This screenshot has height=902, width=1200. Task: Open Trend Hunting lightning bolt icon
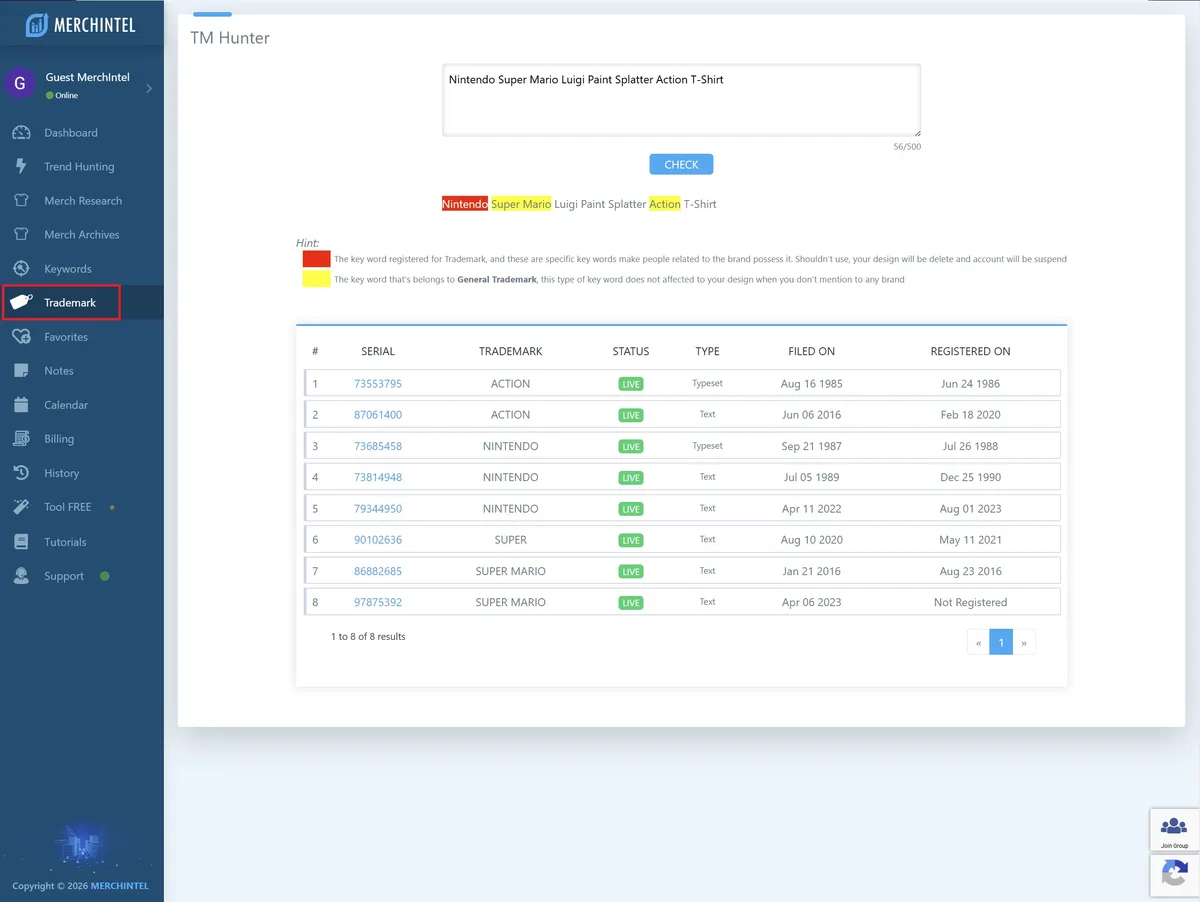coord(21,167)
